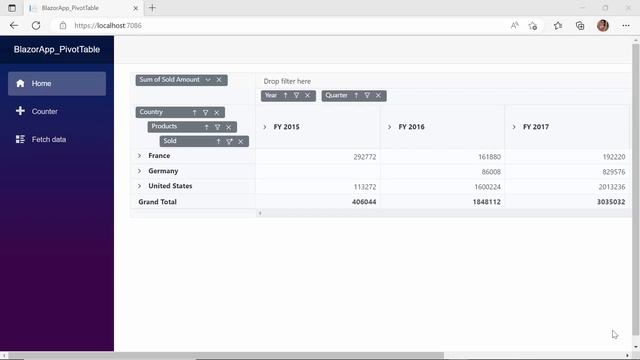Screen dimensions: 640x360
Task: Filter the Year field
Action: (297, 96)
